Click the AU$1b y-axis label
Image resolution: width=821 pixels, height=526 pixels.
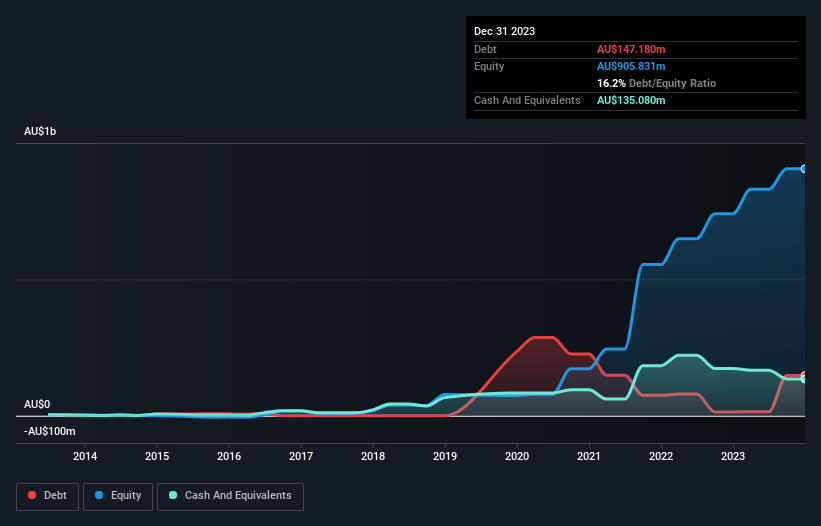pos(40,131)
